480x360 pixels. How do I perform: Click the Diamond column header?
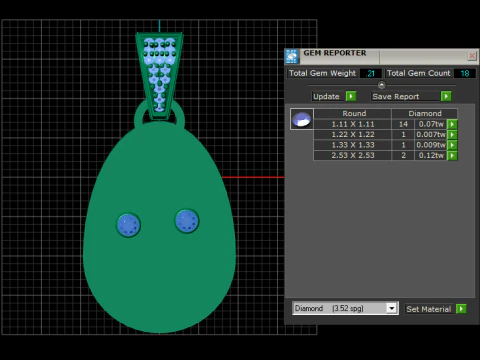pyautogui.click(x=425, y=113)
